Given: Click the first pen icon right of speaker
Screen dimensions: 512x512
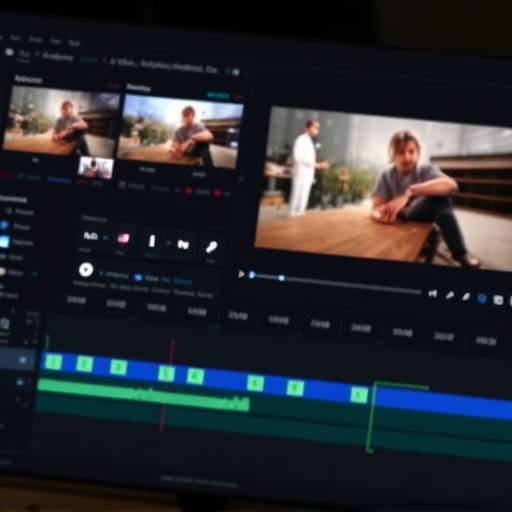Looking at the screenshot, I should coord(450,295).
